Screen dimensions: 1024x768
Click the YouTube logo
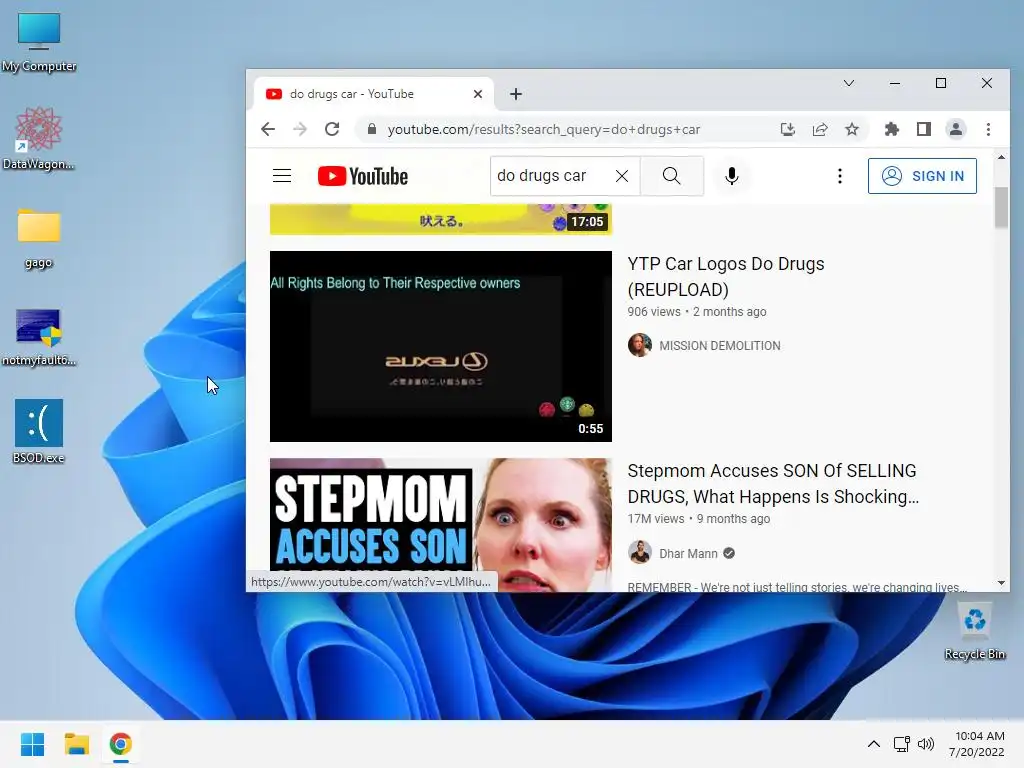click(x=362, y=176)
